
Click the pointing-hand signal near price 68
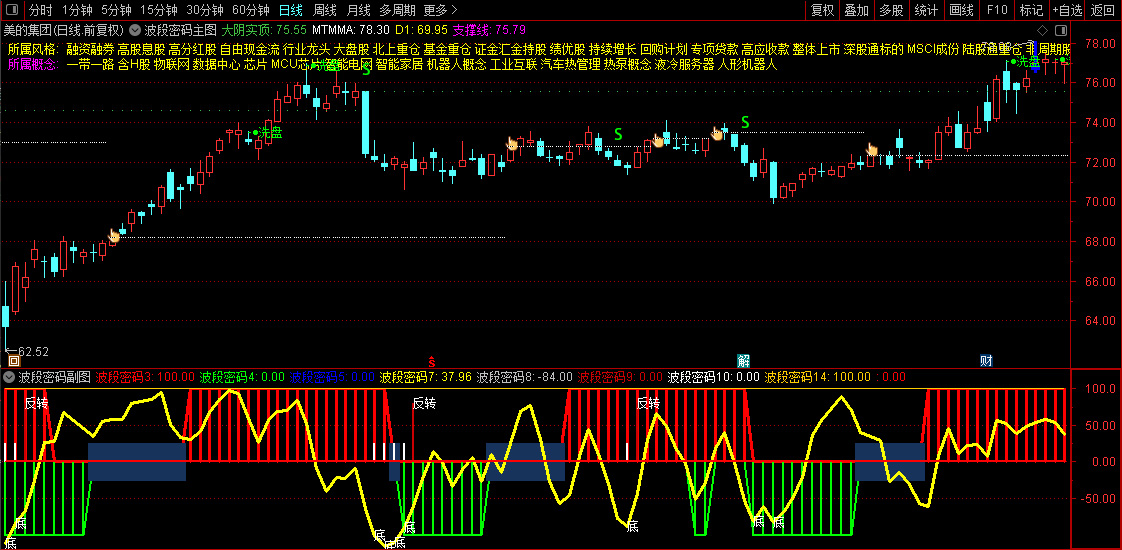point(114,235)
